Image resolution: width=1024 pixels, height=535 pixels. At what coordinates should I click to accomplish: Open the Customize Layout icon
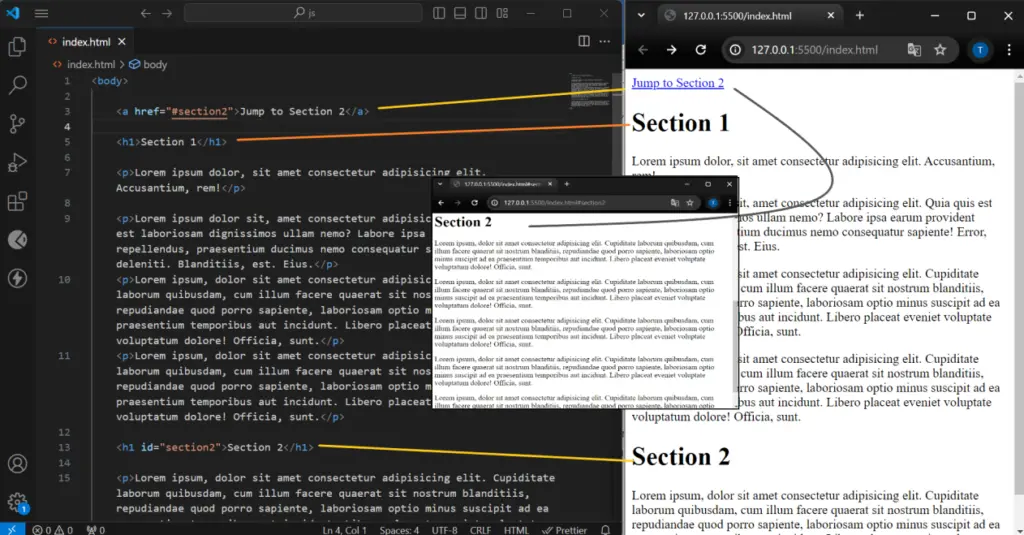click(502, 13)
